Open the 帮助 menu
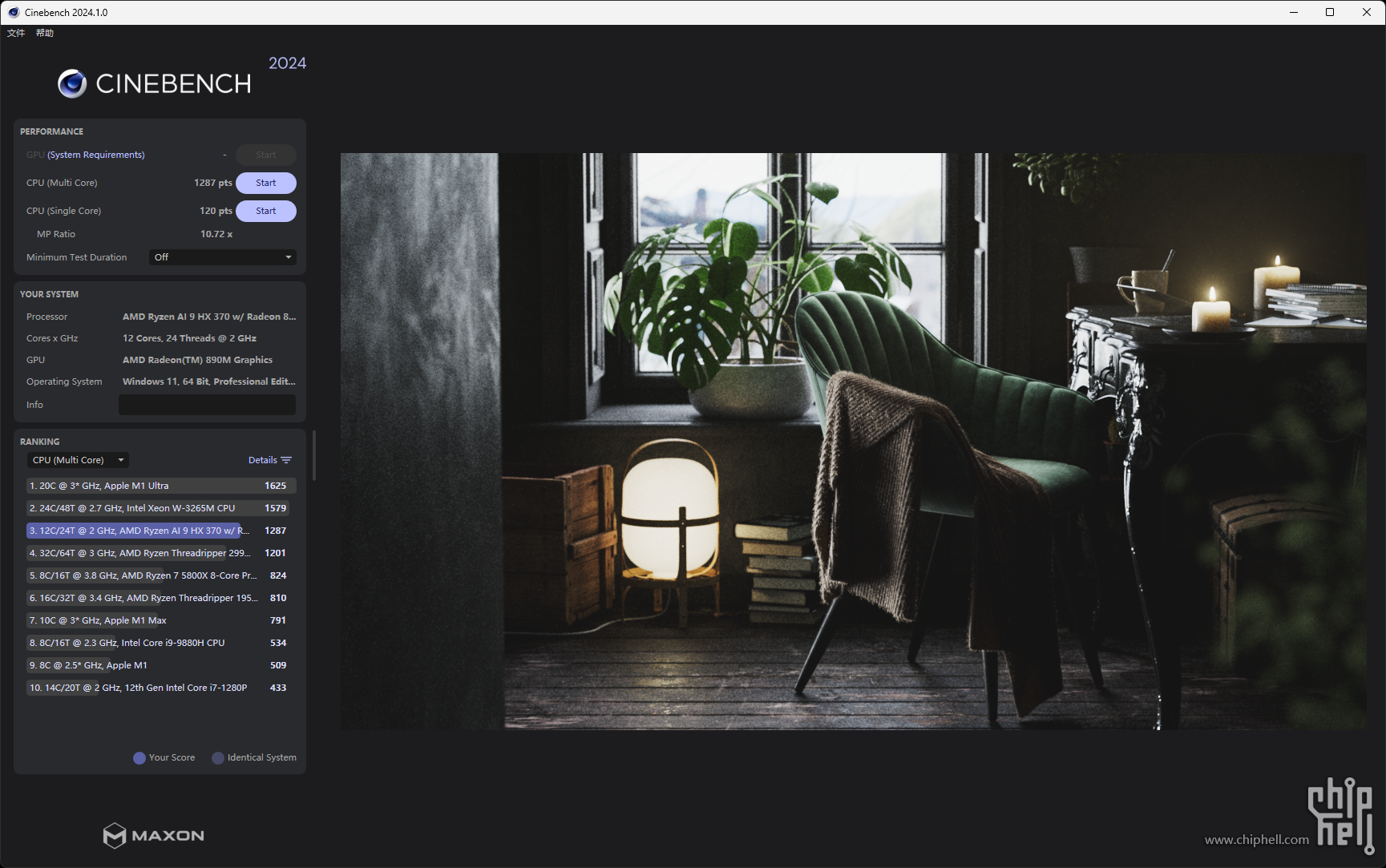Image resolution: width=1386 pixels, height=868 pixels. click(x=45, y=33)
